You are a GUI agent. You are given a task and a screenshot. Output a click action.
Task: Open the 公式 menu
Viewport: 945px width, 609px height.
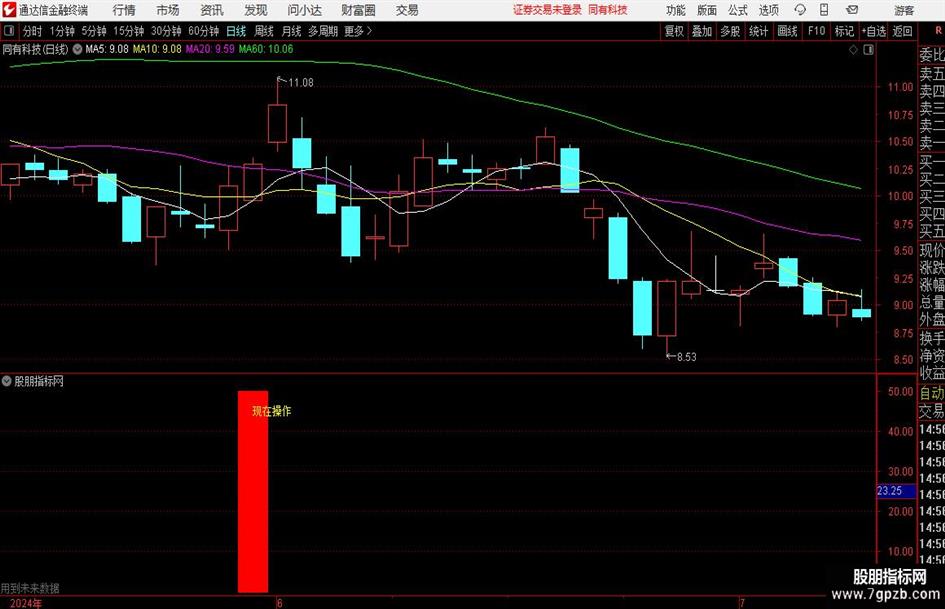click(738, 10)
